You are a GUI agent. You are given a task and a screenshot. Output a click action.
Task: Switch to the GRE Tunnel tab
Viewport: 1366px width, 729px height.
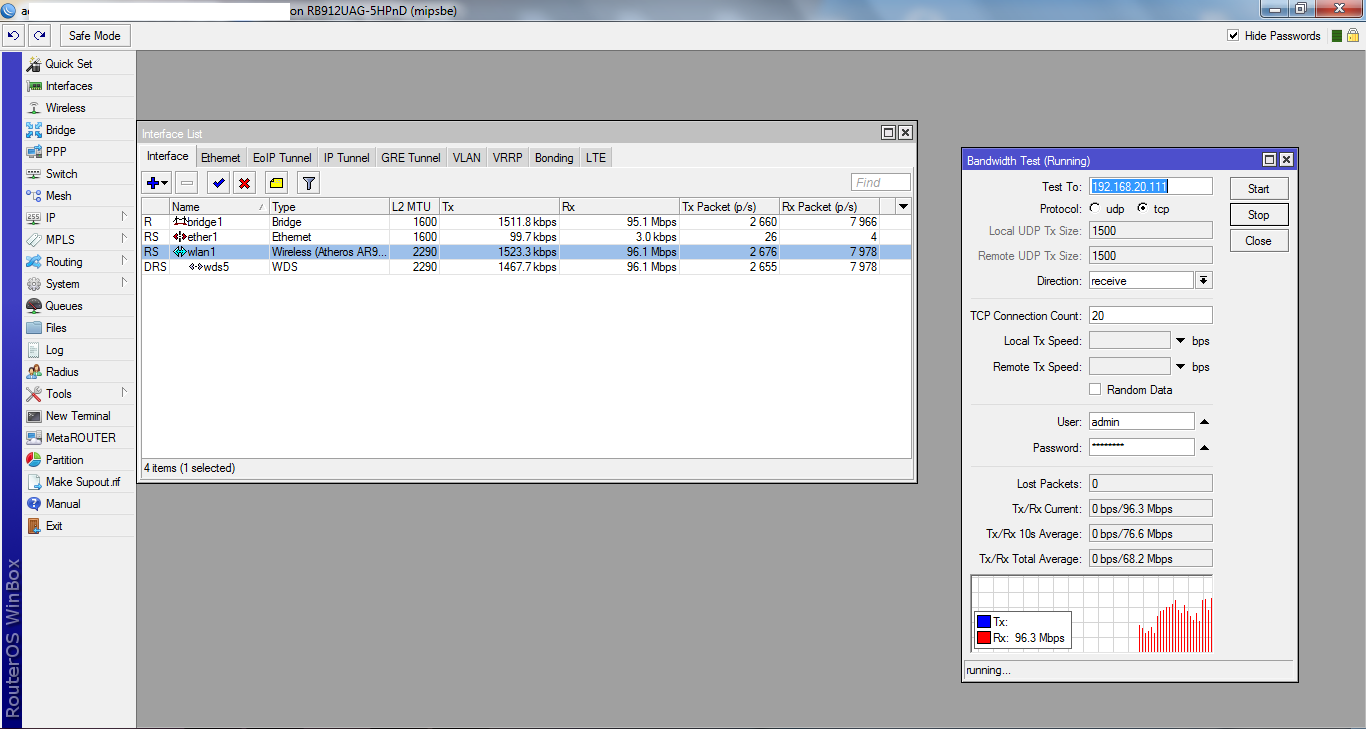tap(411, 158)
